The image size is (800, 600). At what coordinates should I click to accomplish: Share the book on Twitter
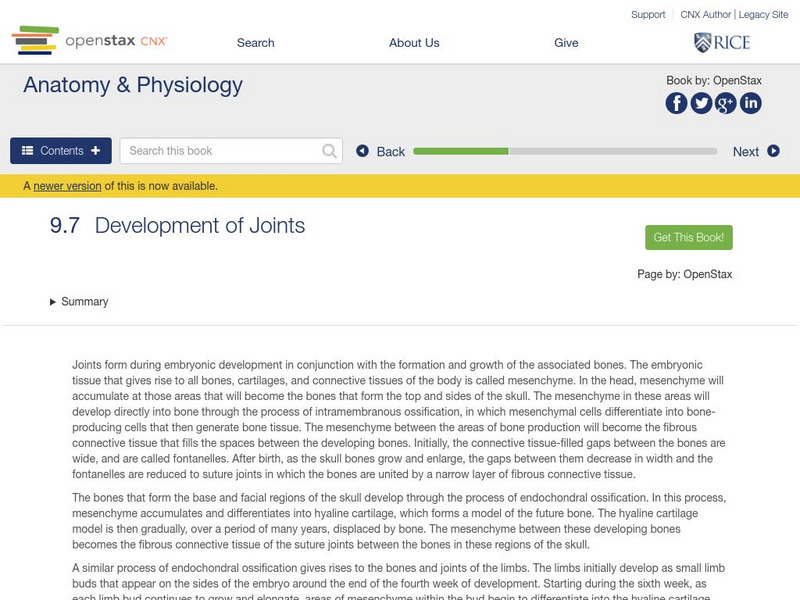pos(701,104)
